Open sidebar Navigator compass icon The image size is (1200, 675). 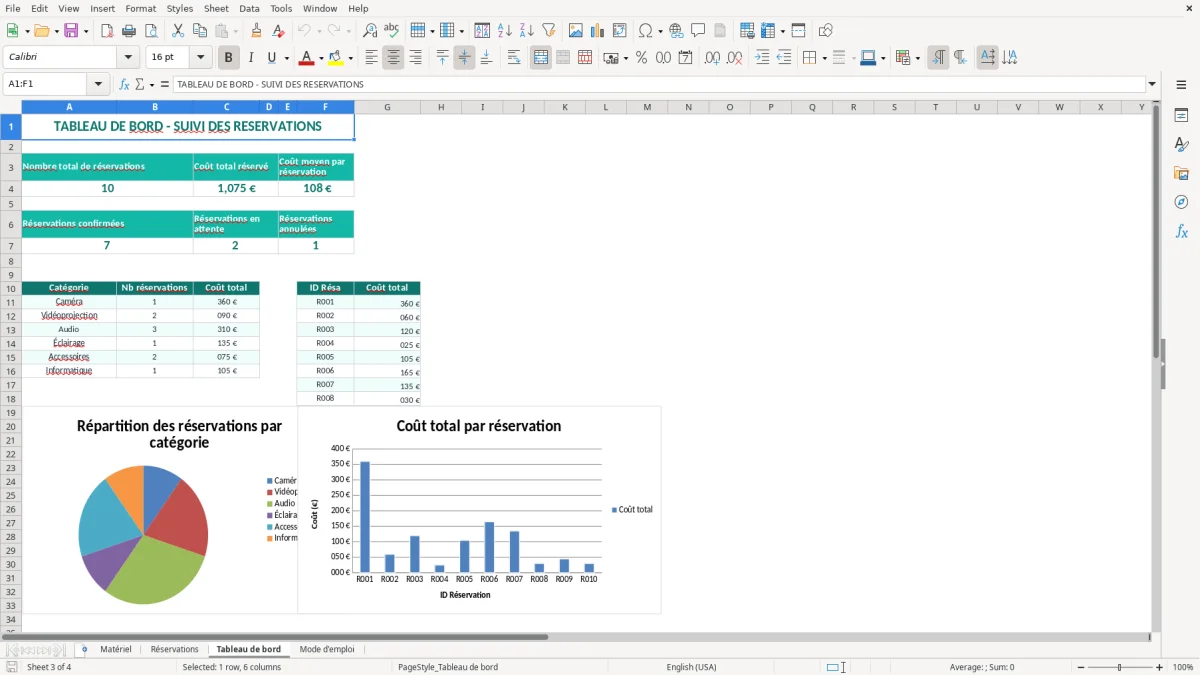point(1181,203)
